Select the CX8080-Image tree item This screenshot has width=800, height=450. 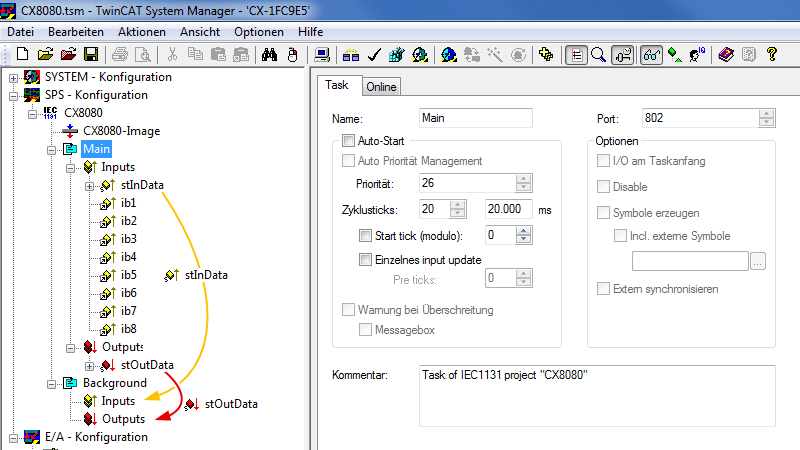(121, 131)
